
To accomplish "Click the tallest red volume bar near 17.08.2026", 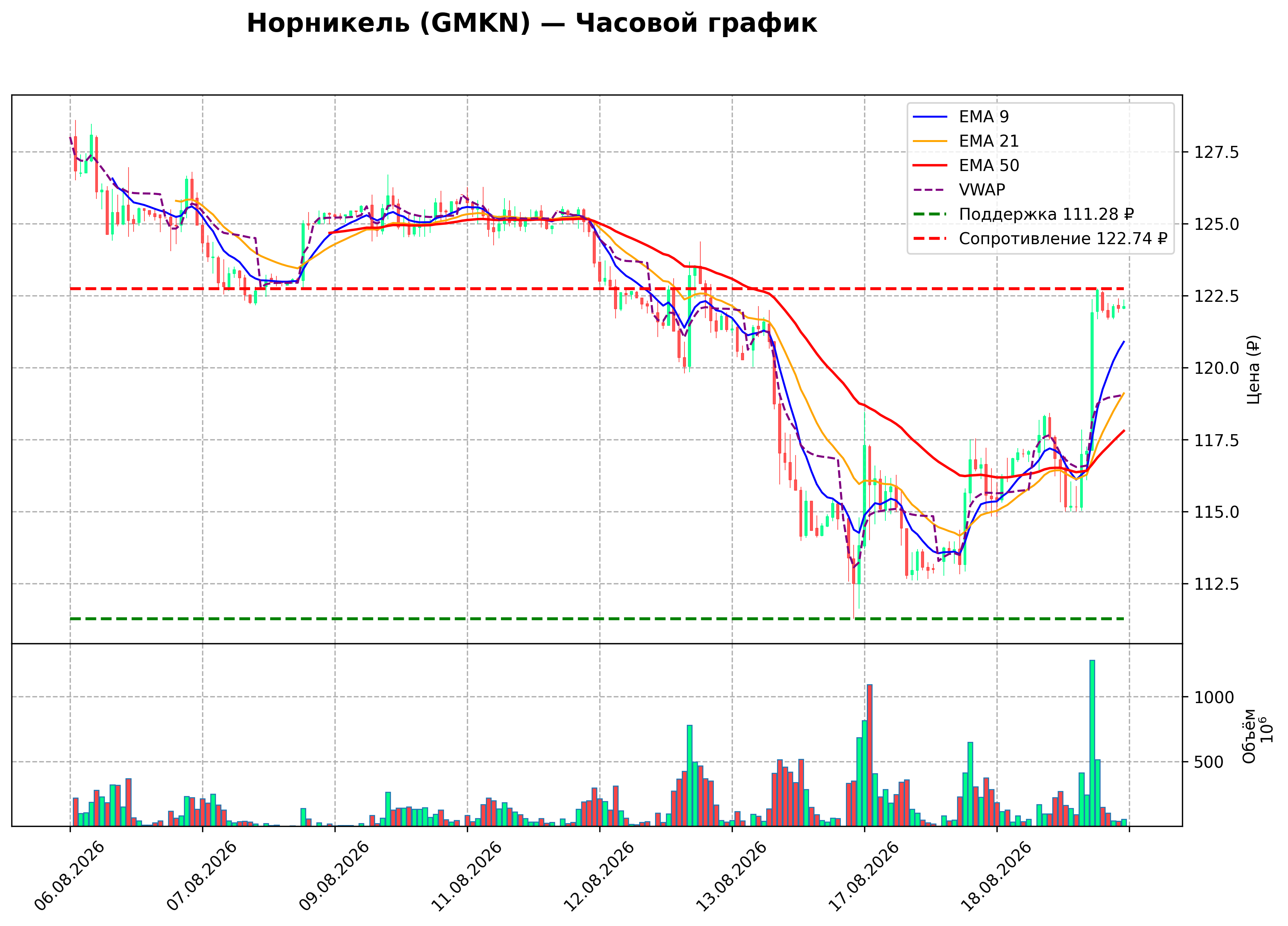I will click(870, 755).
